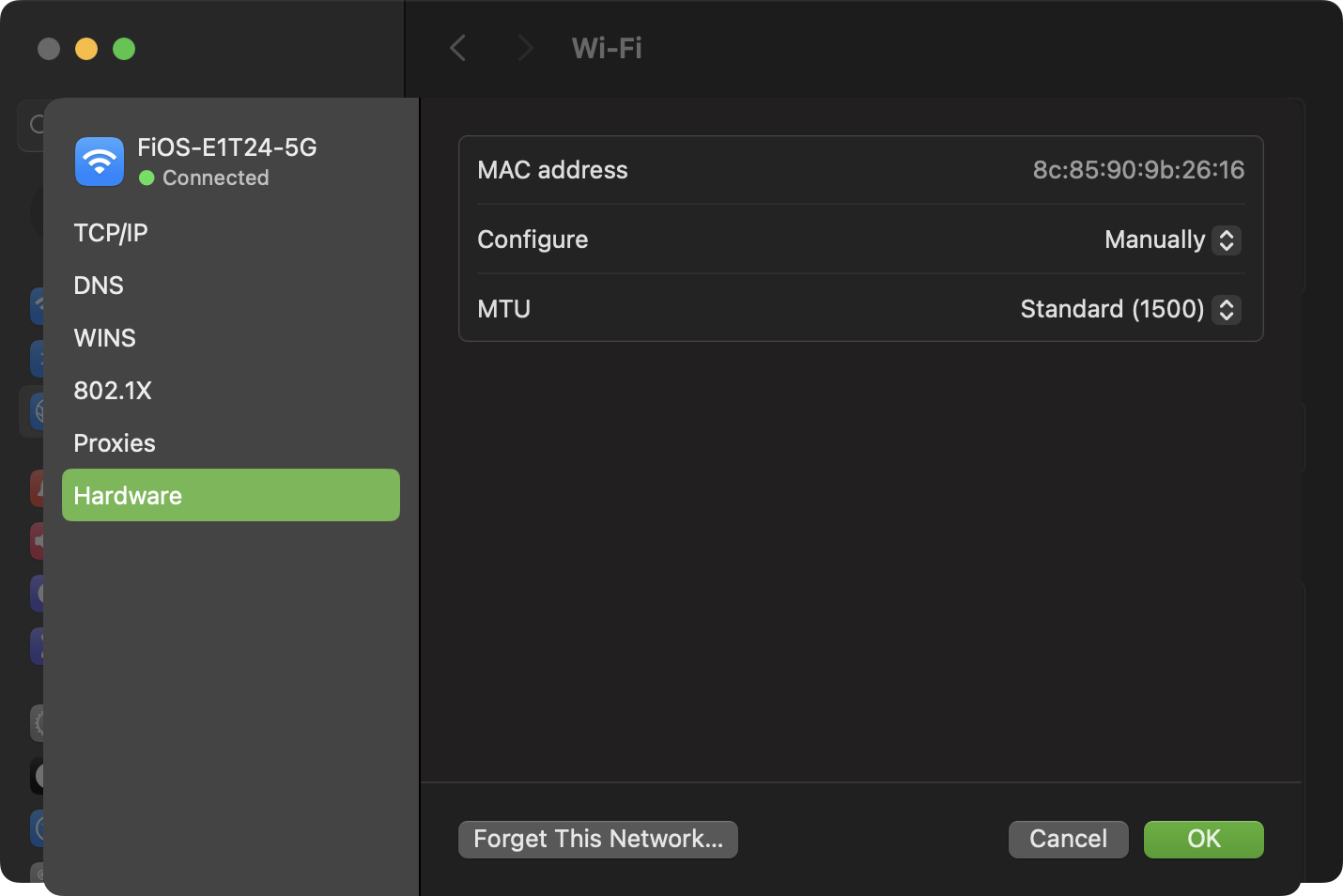
Task: Click the forward chevron beside Wi-Fi title
Action: (x=525, y=48)
